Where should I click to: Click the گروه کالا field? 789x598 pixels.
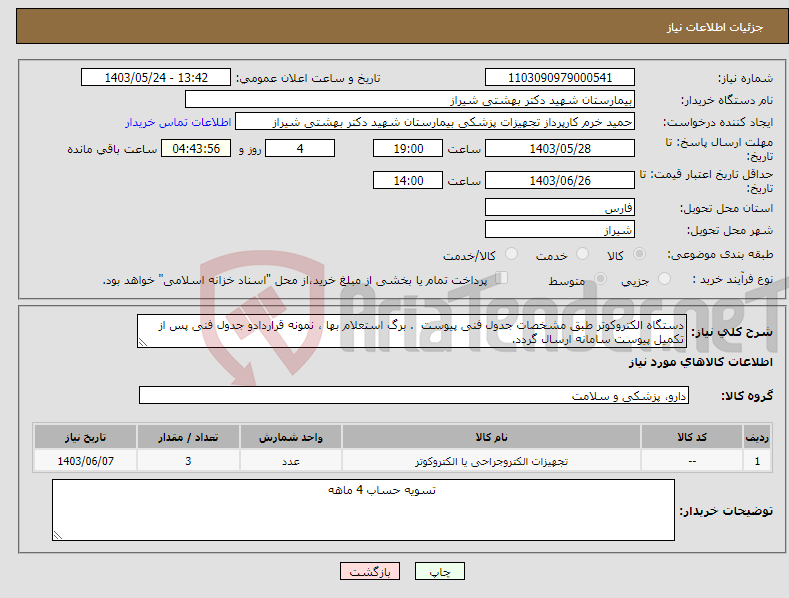[x=414, y=396]
